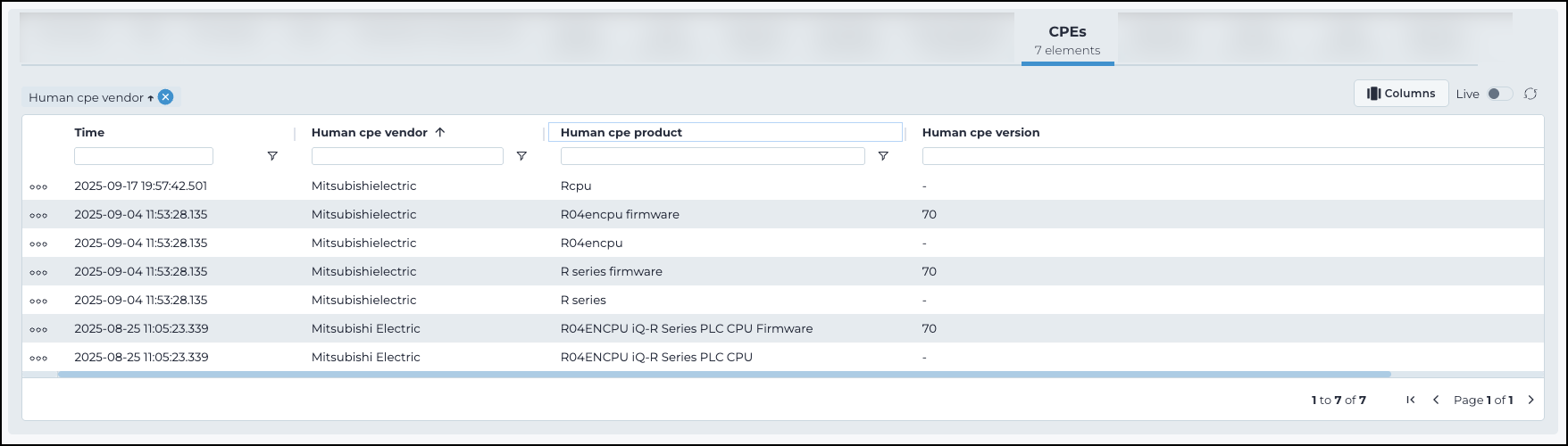Open filter options for Human cpe product
The height and width of the screenshot is (446, 1568).
point(883,156)
